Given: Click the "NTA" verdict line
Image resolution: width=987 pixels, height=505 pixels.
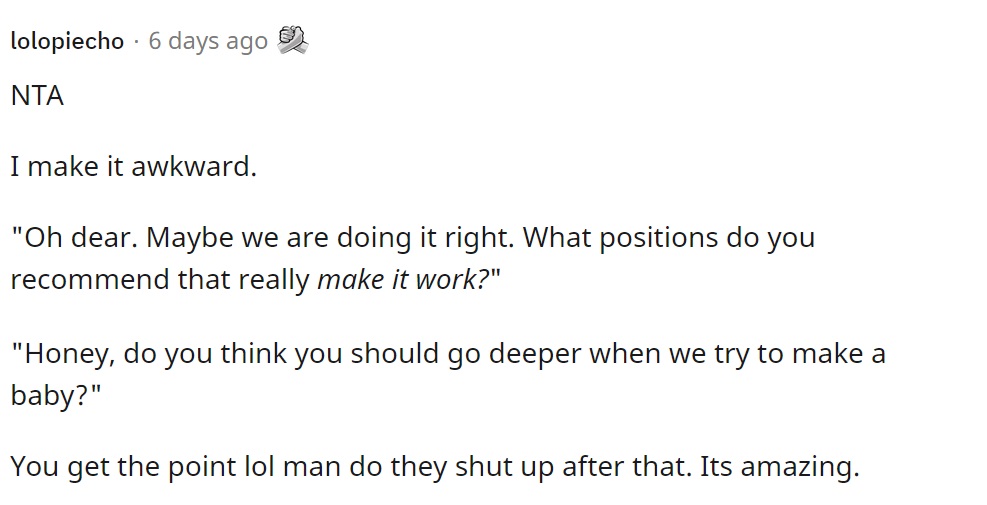Looking at the screenshot, I should pyautogui.click(x=37, y=96).
